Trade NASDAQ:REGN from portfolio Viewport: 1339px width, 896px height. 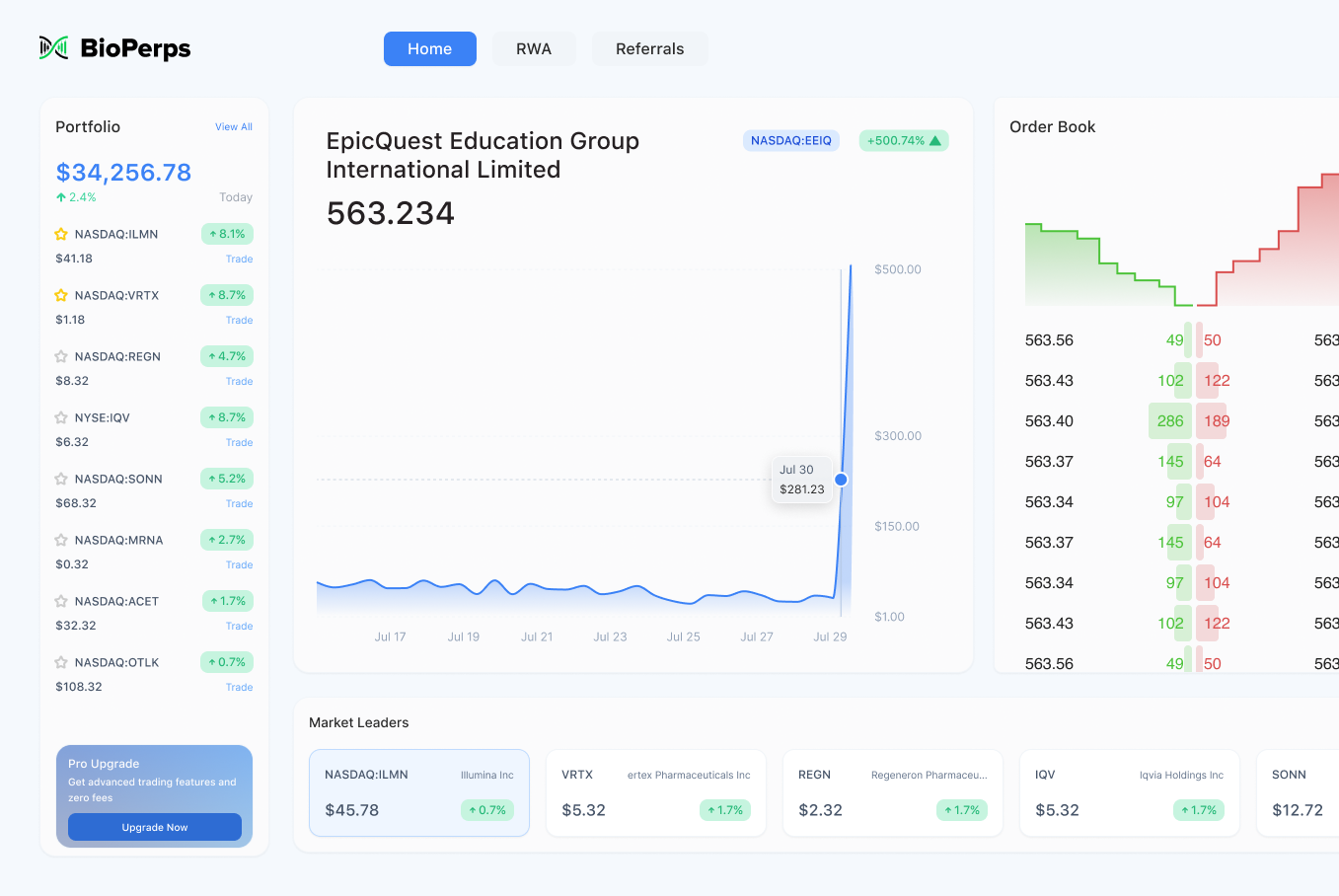(239, 382)
